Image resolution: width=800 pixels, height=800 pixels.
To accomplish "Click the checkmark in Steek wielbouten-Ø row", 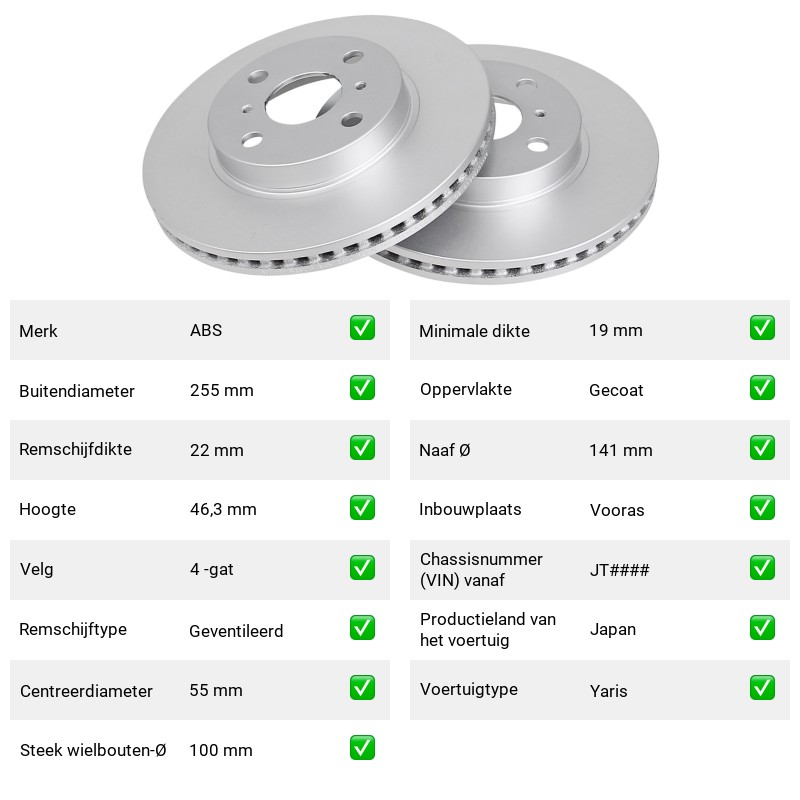I will (362, 747).
